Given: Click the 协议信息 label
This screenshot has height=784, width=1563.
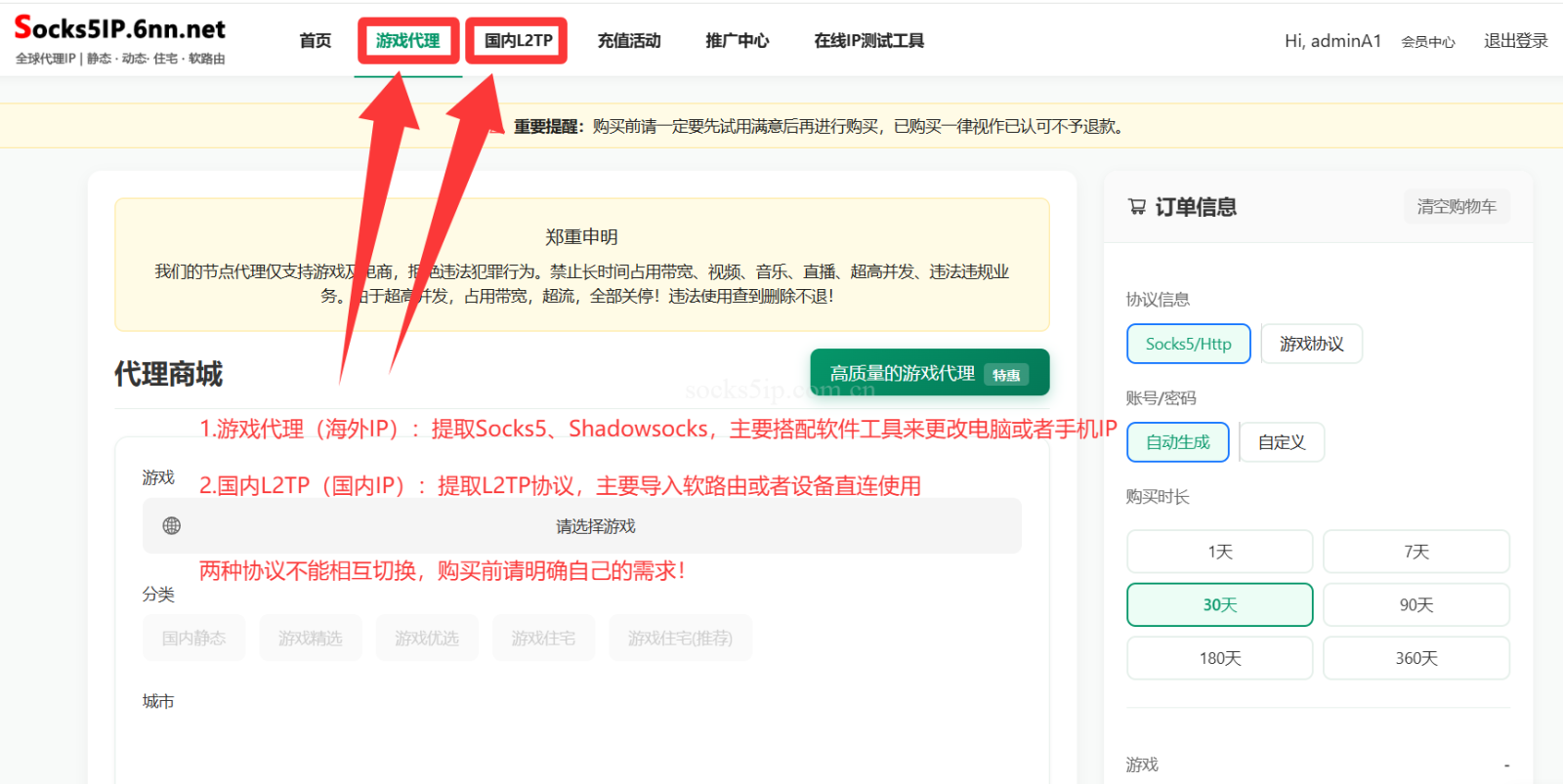Looking at the screenshot, I should (1158, 300).
